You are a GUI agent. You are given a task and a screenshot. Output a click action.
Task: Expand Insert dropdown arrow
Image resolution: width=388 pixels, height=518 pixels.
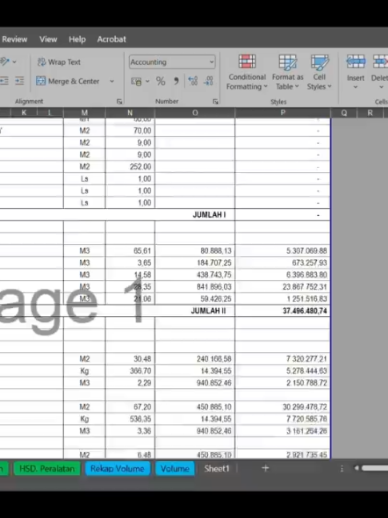click(355, 87)
